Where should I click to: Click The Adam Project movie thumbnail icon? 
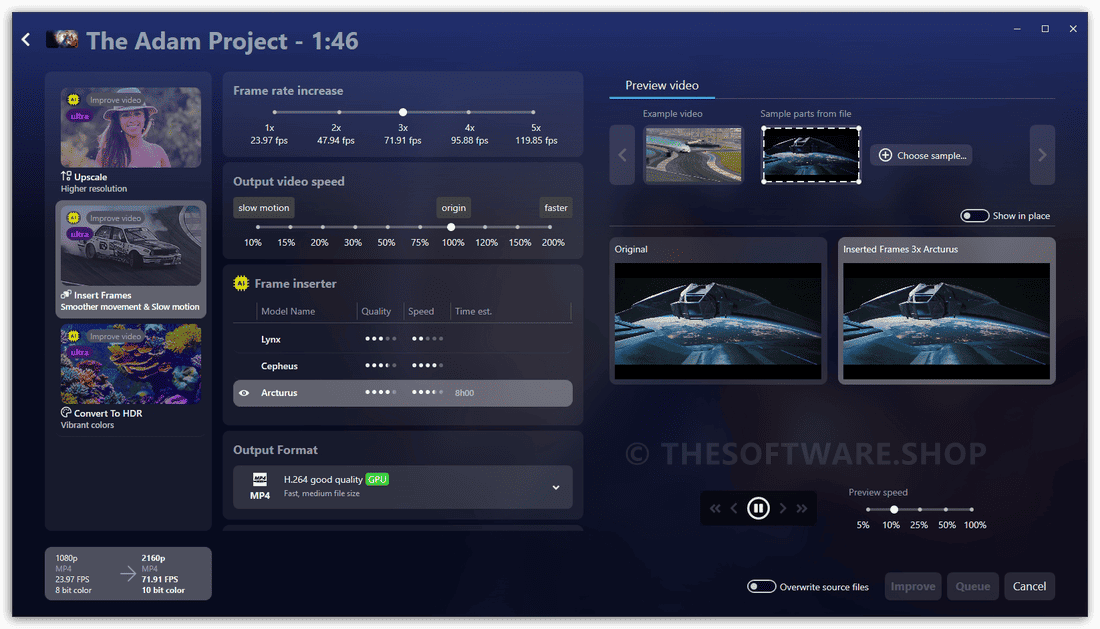click(62, 39)
